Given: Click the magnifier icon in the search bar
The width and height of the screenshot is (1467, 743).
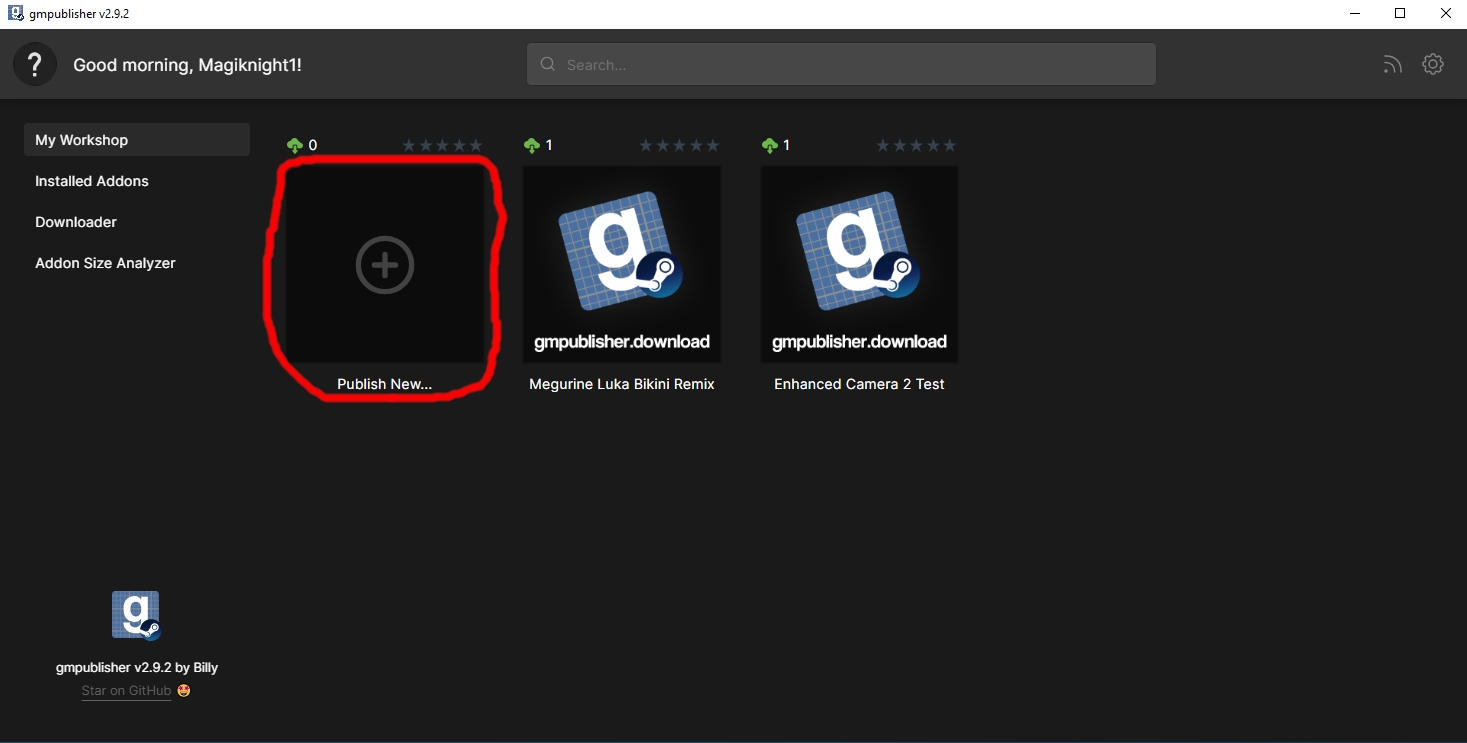Looking at the screenshot, I should point(548,65).
